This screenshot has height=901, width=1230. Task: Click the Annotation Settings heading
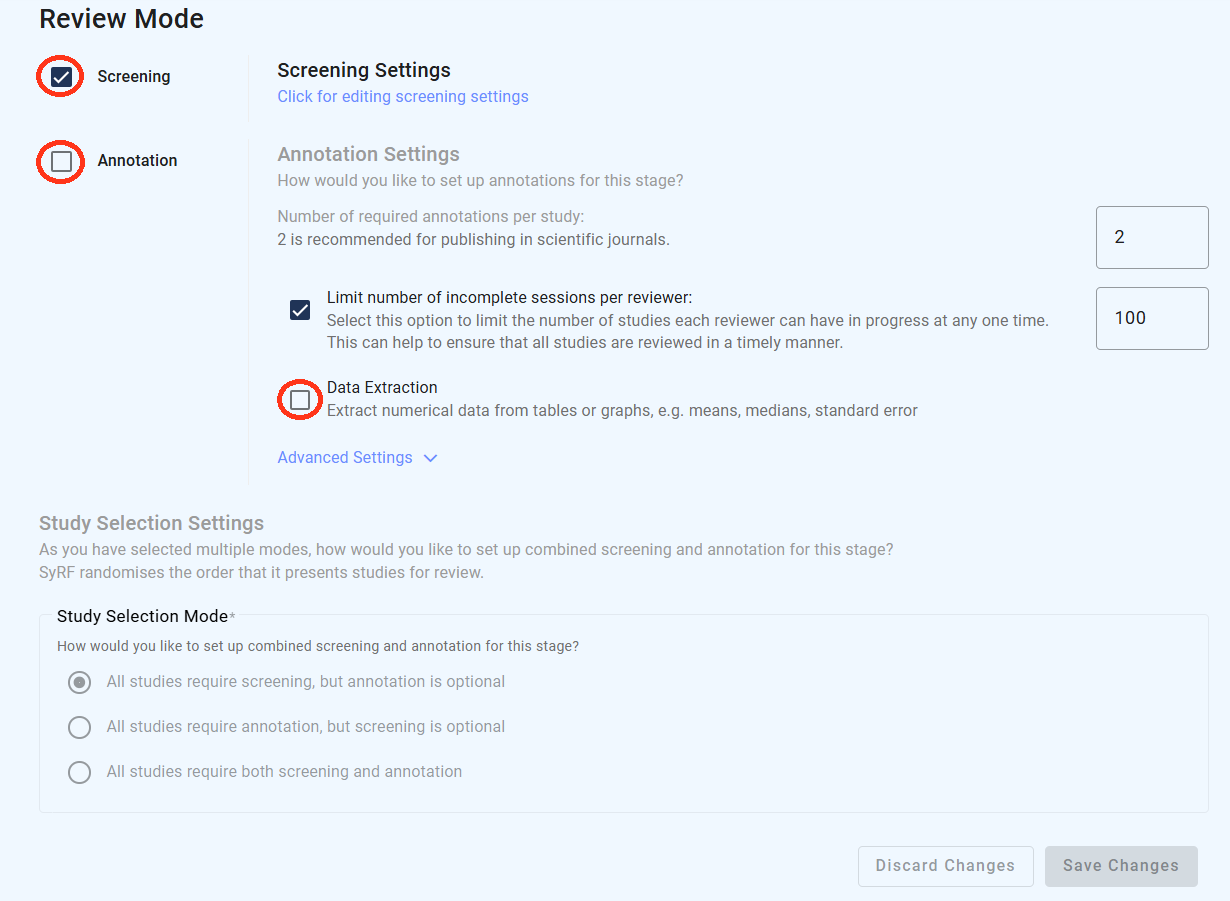(x=368, y=155)
